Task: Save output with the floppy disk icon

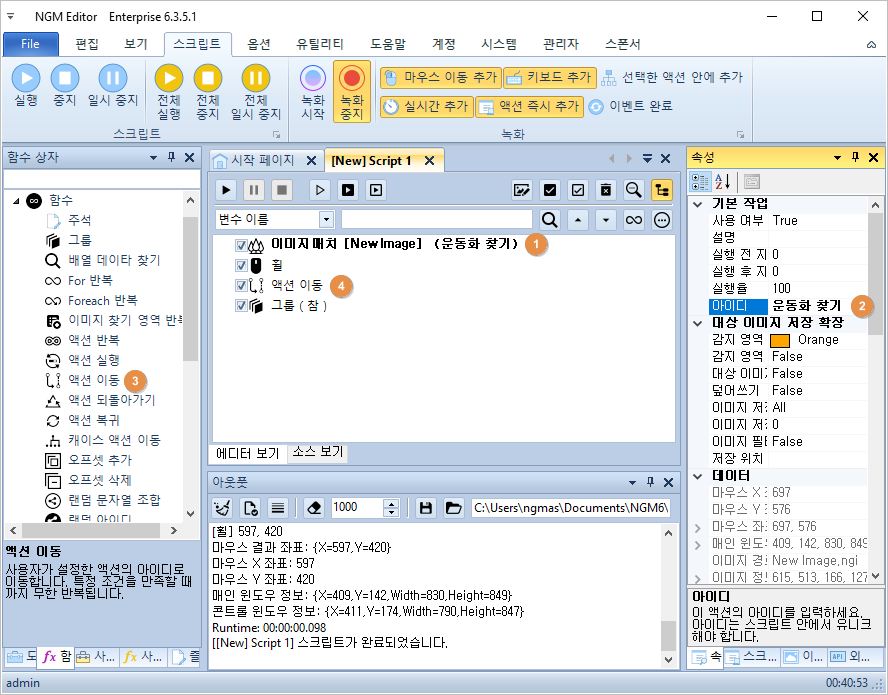Action: 426,508
